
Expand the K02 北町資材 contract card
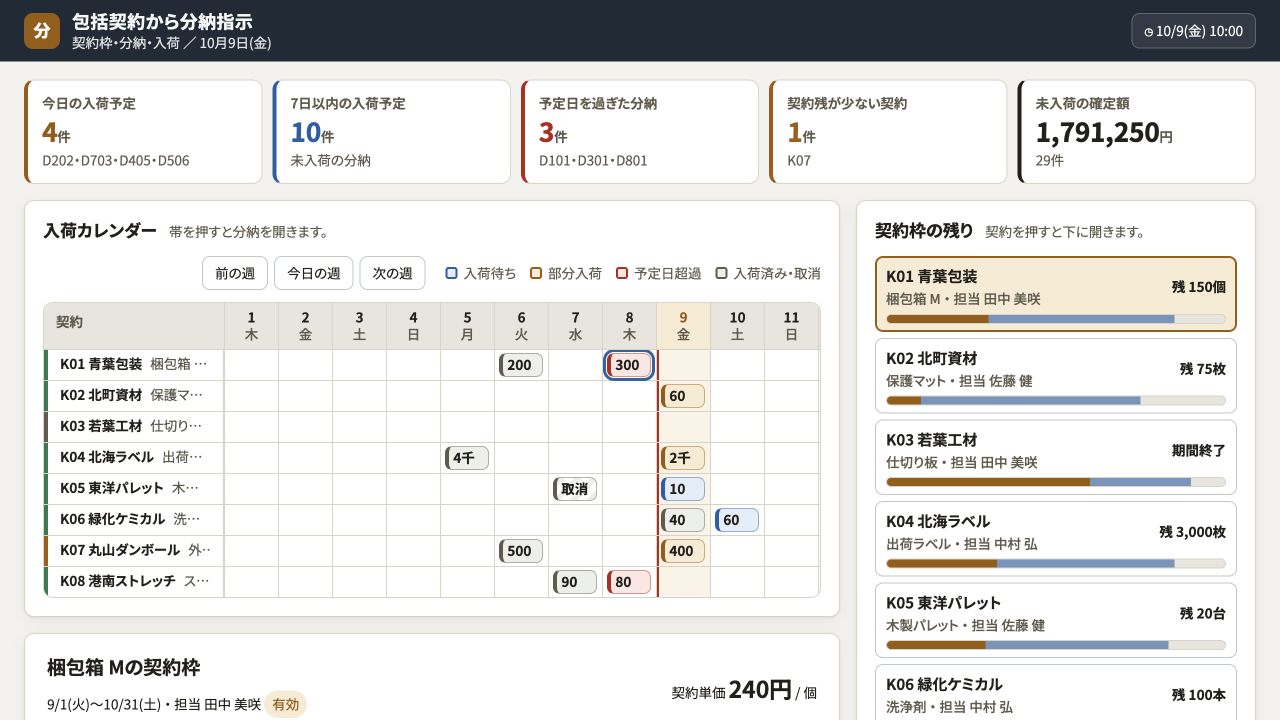click(x=1056, y=376)
